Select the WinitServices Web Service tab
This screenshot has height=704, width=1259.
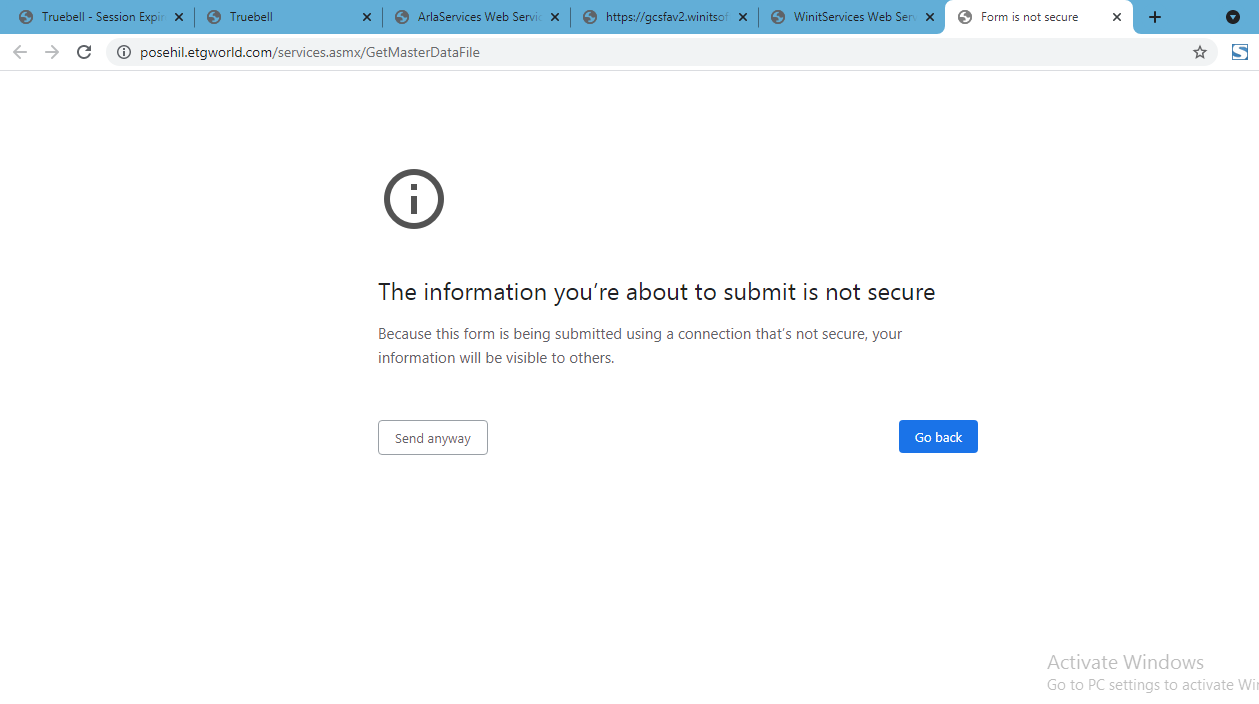tap(846, 17)
